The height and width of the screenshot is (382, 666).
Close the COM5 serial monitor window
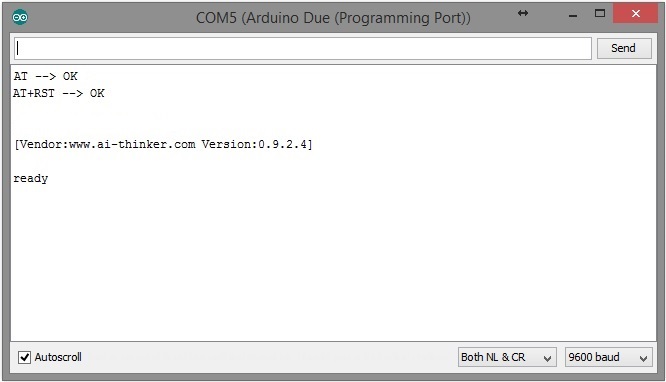[x=635, y=14]
